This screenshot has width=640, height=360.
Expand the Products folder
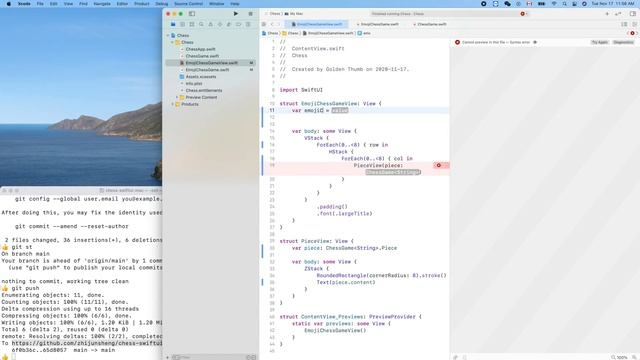click(x=173, y=104)
